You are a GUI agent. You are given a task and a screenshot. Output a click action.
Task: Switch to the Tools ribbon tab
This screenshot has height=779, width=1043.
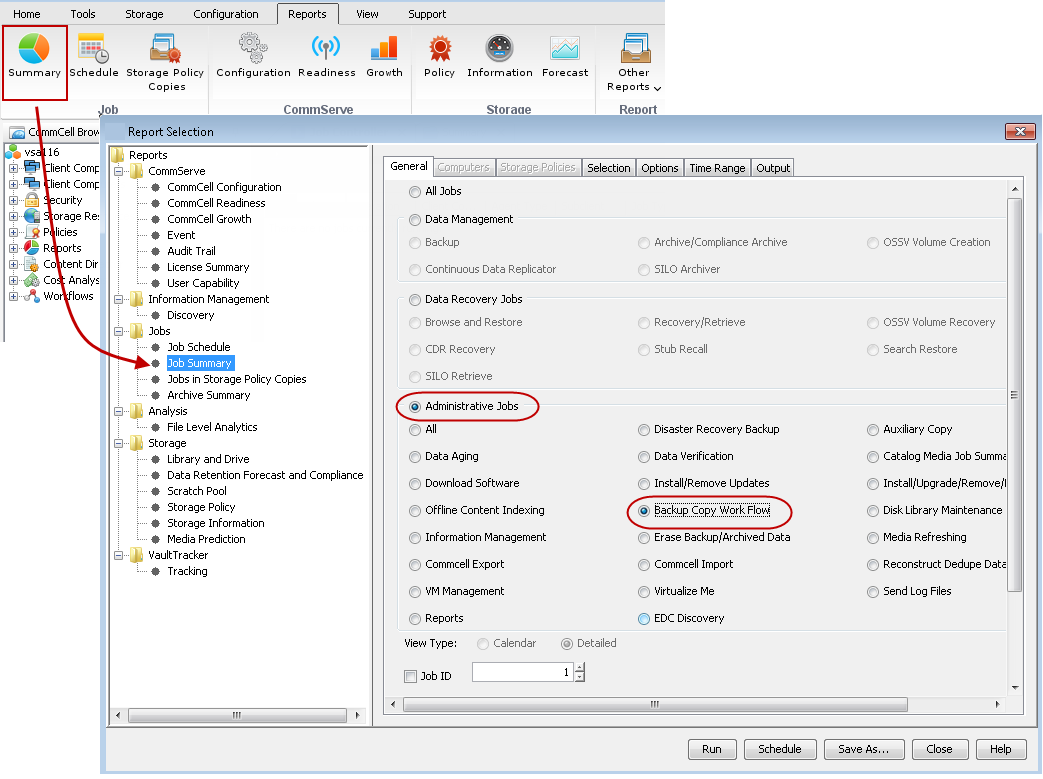point(82,14)
